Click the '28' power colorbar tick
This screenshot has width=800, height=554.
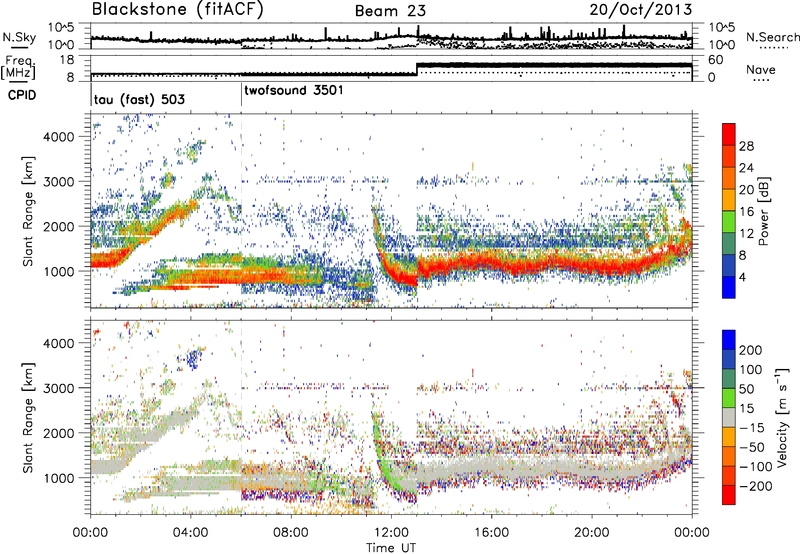coord(746,146)
